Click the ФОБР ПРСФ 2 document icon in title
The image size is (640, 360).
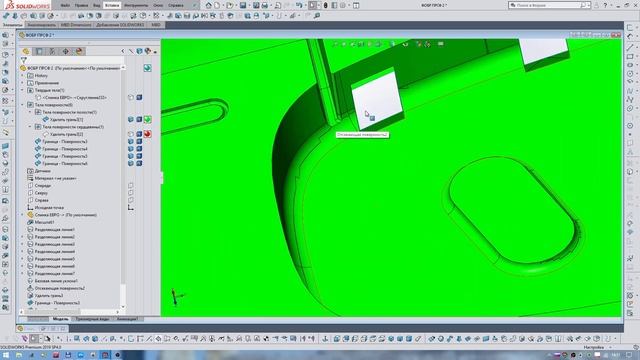22,35
